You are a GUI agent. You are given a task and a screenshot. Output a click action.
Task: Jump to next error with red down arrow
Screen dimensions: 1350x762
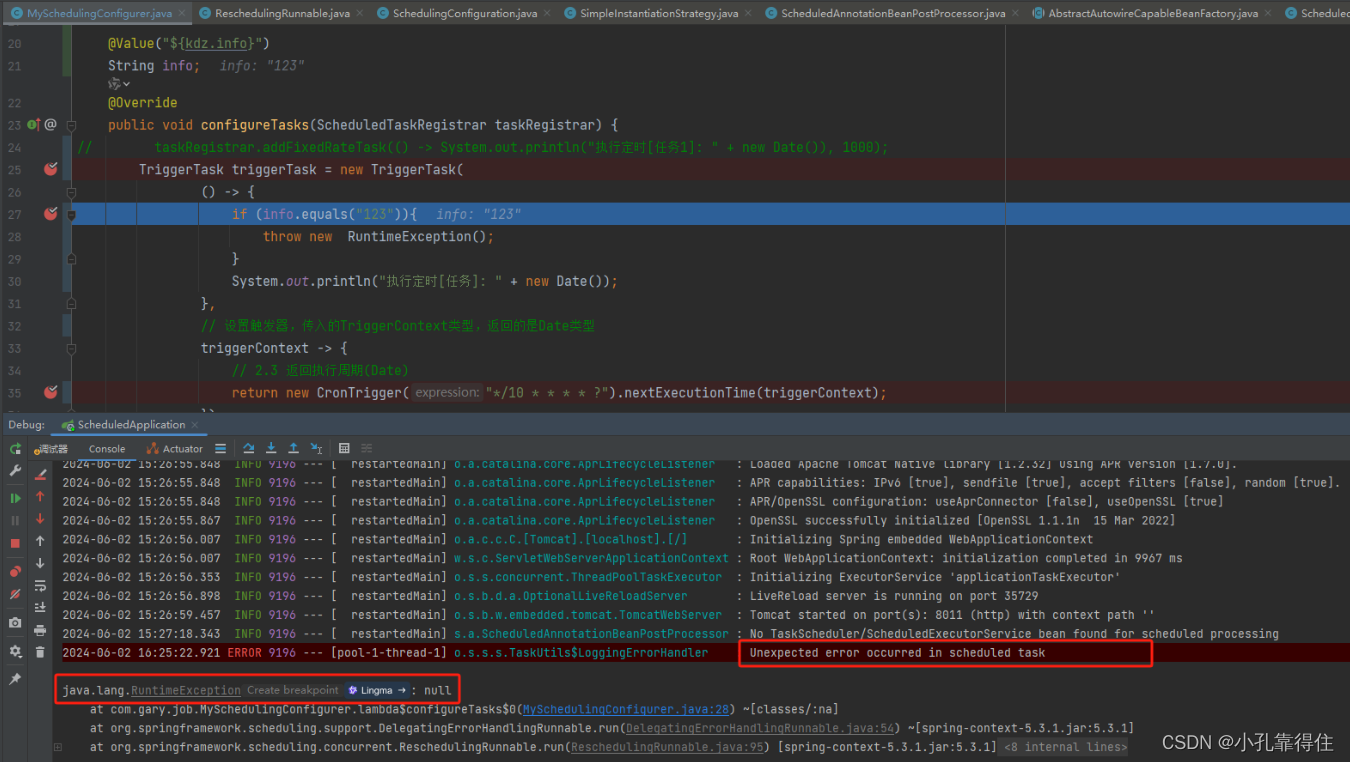point(40,518)
